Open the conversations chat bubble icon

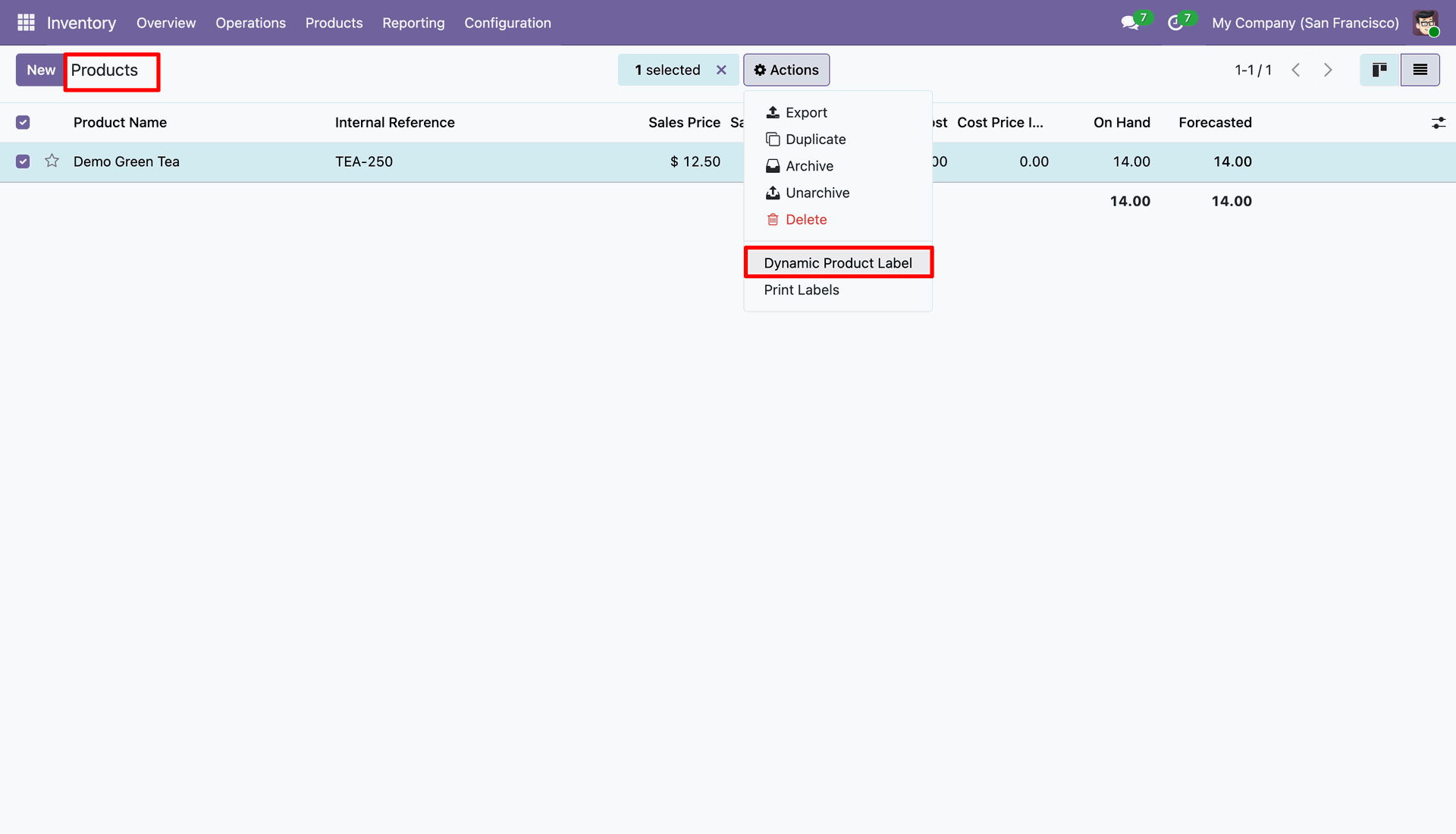coord(1130,23)
